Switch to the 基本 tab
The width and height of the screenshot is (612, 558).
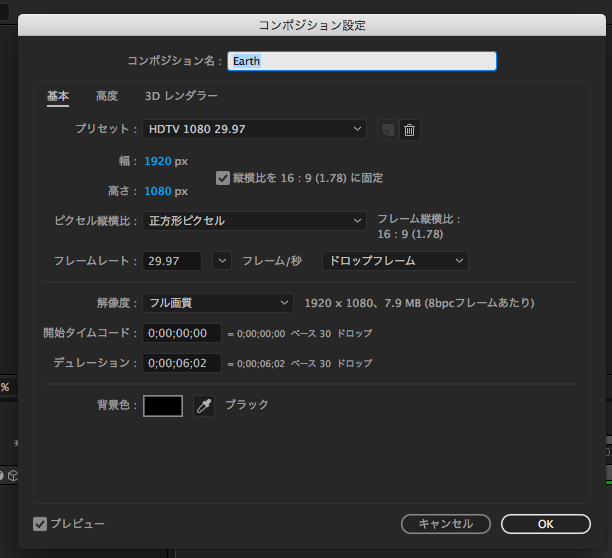(x=58, y=96)
